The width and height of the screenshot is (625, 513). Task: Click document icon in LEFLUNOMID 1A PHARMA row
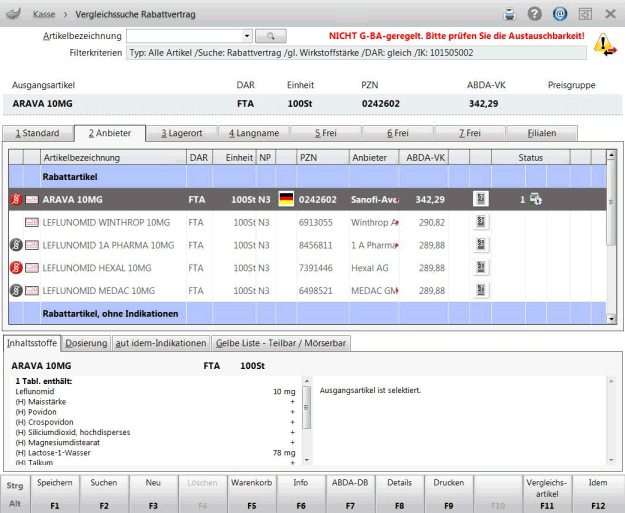(481, 244)
